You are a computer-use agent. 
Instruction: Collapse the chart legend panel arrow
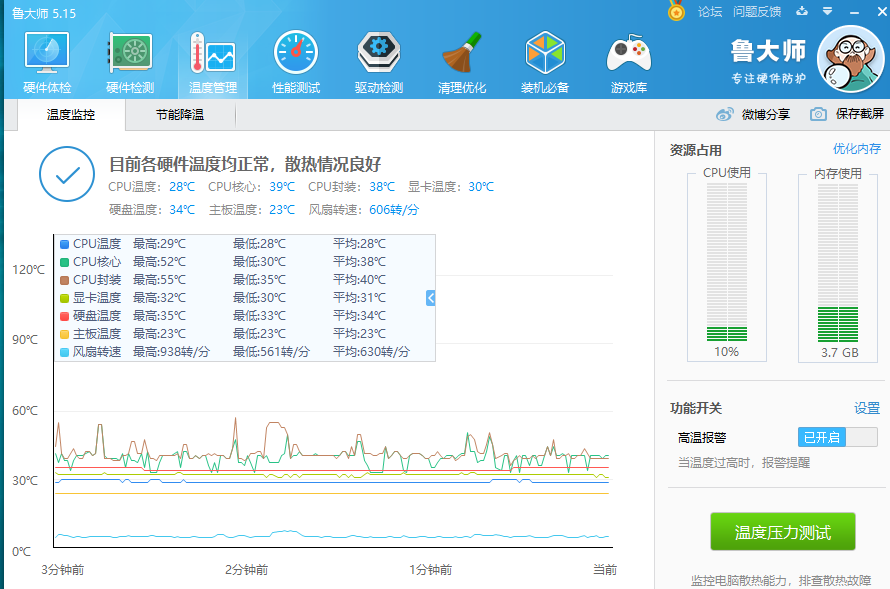[430, 298]
